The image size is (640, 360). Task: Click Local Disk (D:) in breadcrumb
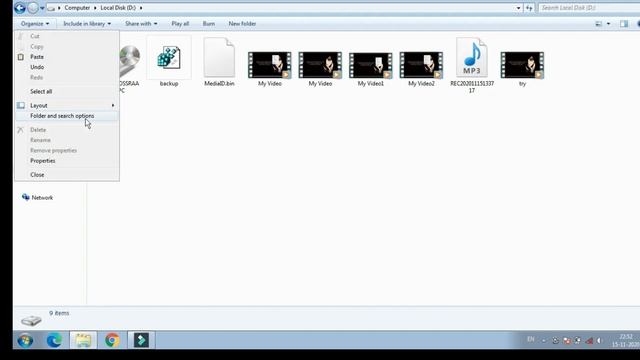[x=118, y=8]
